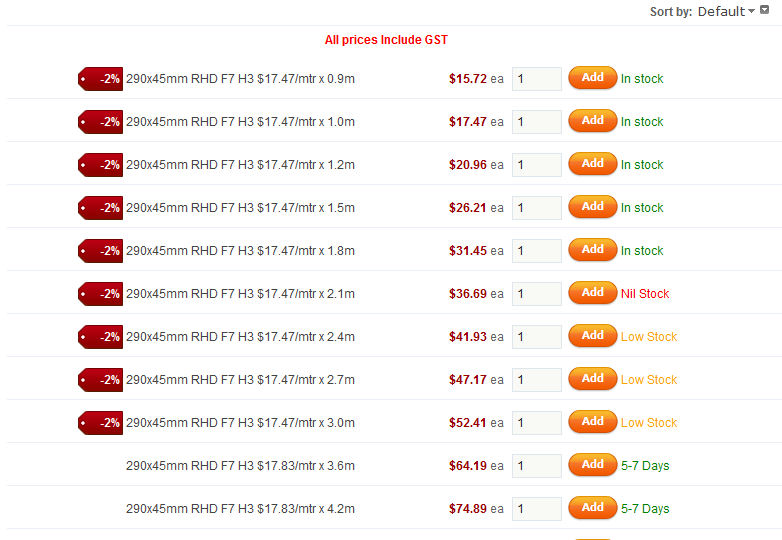The height and width of the screenshot is (540, 782).
Task: Add the $17.47 1.0m item to cart
Action: click(x=592, y=121)
